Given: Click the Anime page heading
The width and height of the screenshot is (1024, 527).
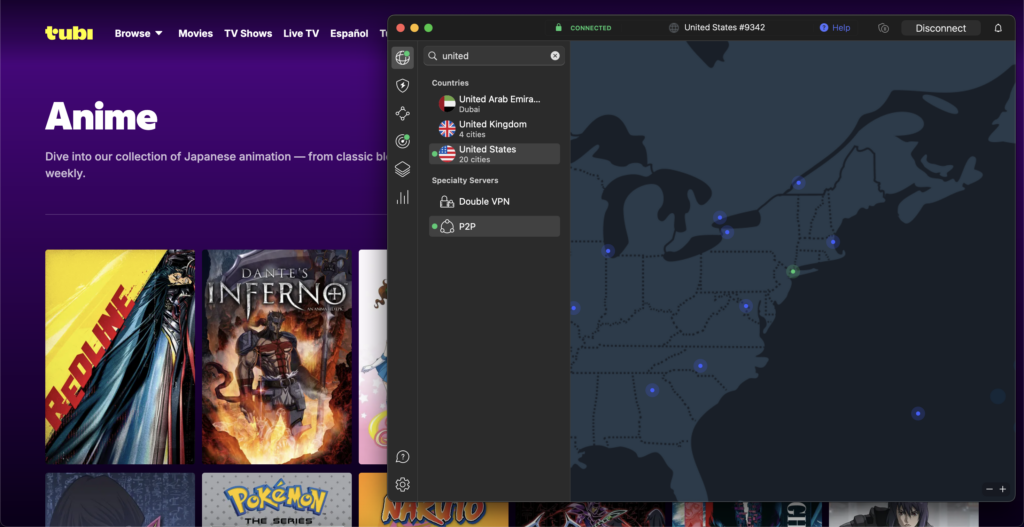Looking at the screenshot, I should pos(101,116).
